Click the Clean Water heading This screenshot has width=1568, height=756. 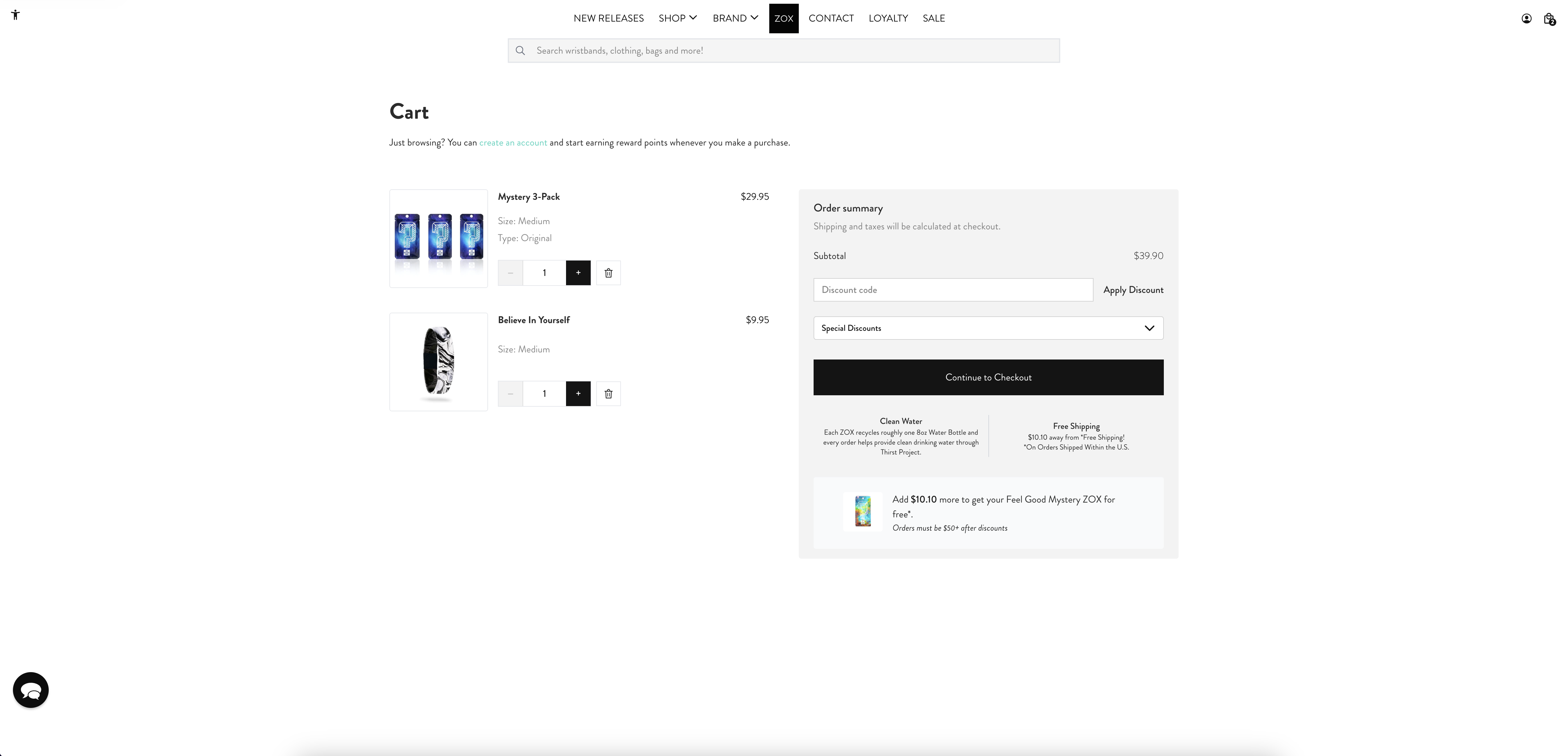(900, 421)
